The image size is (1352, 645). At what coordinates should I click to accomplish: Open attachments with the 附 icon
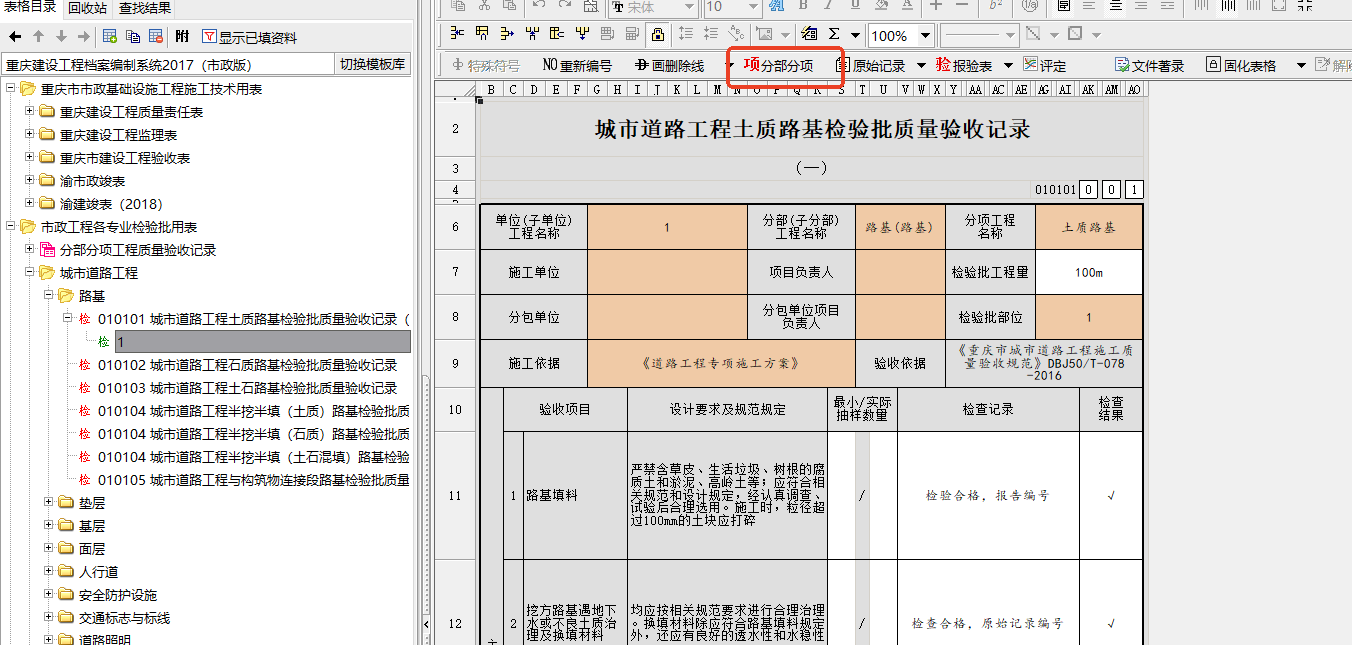(x=182, y=37)
